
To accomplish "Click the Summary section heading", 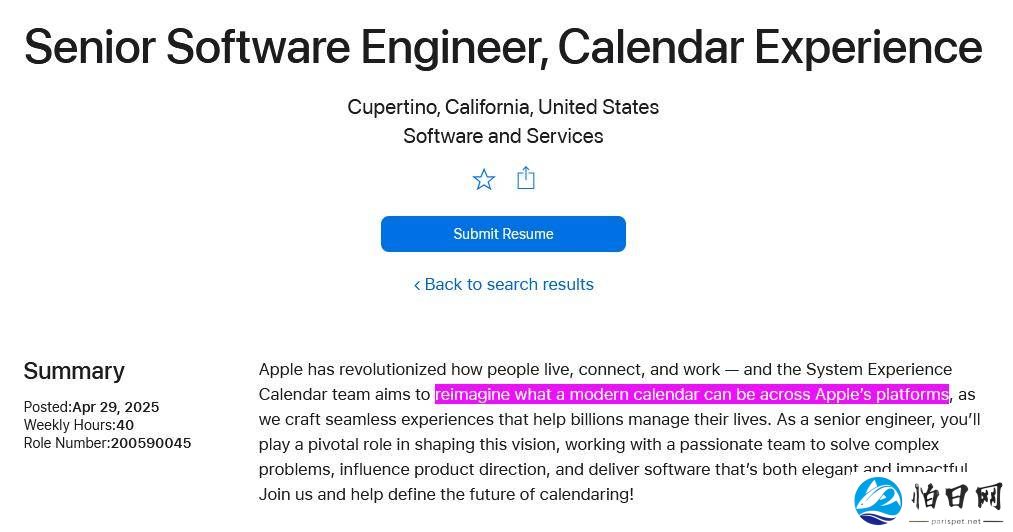I will click(74, 371).
